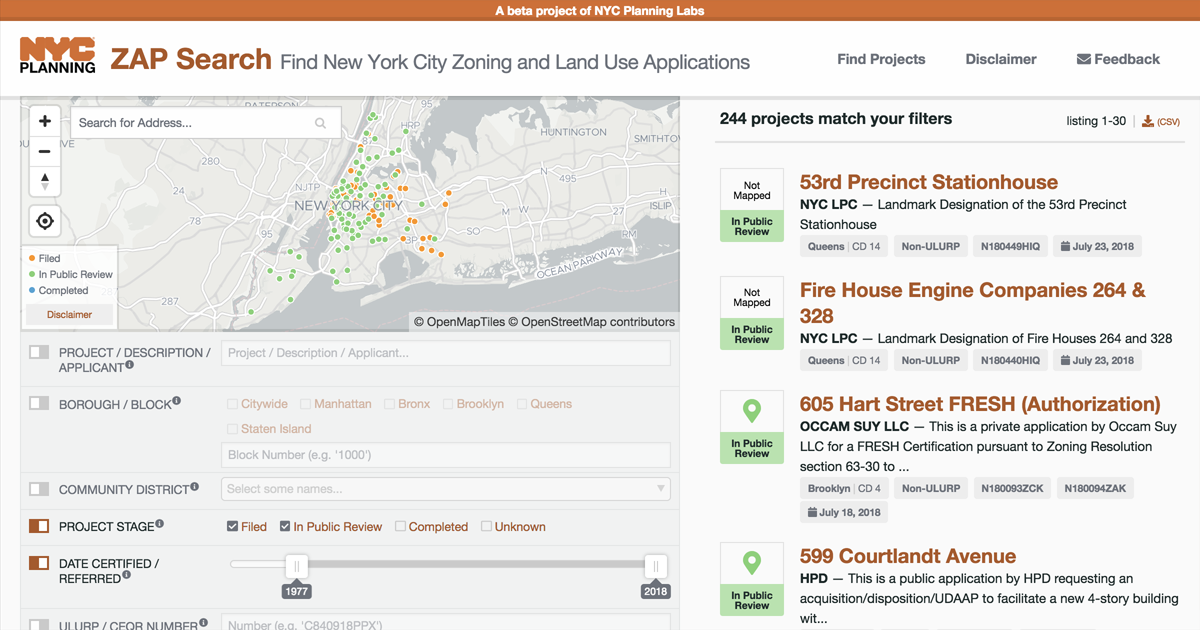This screenshot has height=630, width=1200.
Task: Open the Disclaimer page from header
Action: click(x=1000, y=59)
